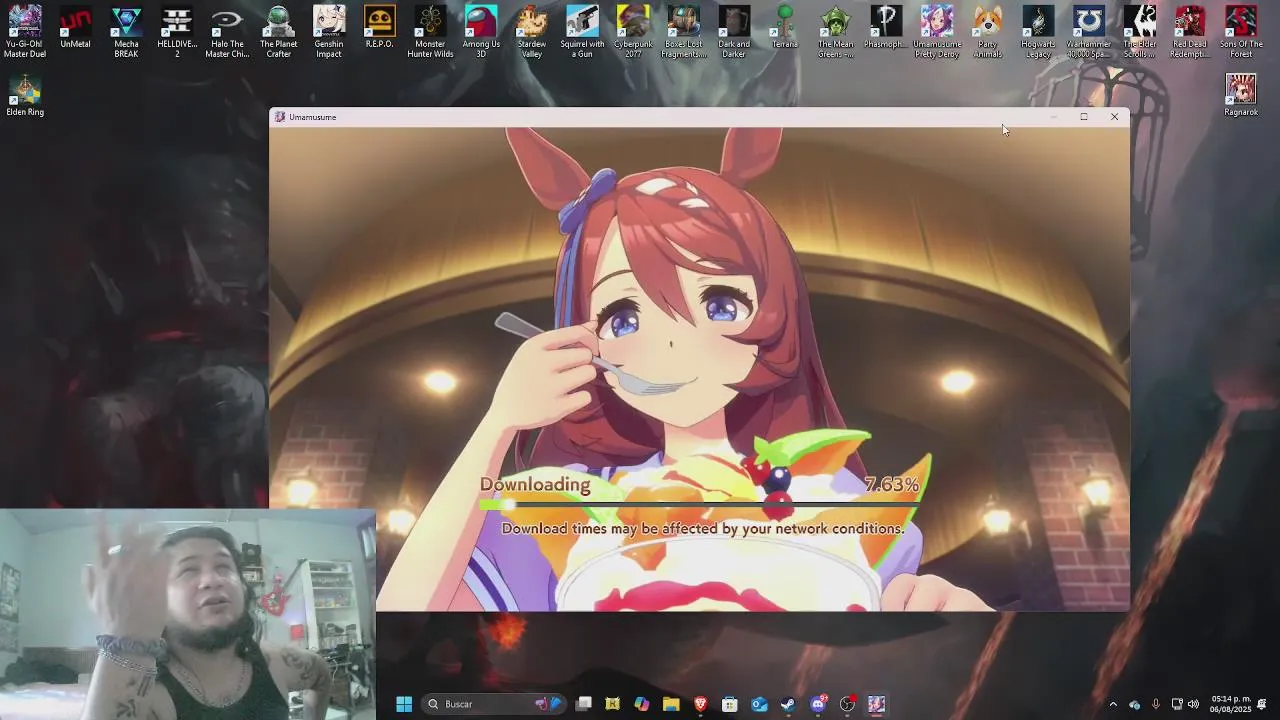Launch Brave browser from the taskbar
The width and height of the screenshot is (1280, 720).
pos(701,704)
